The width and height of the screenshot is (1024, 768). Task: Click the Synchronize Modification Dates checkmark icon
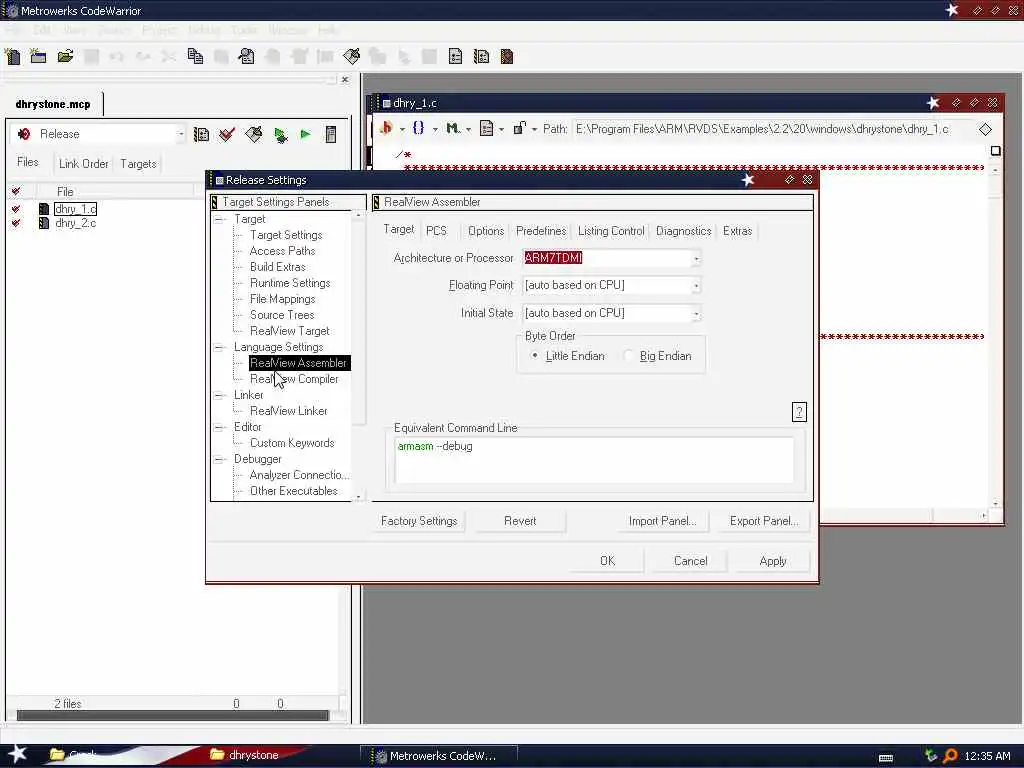point(227,135)
